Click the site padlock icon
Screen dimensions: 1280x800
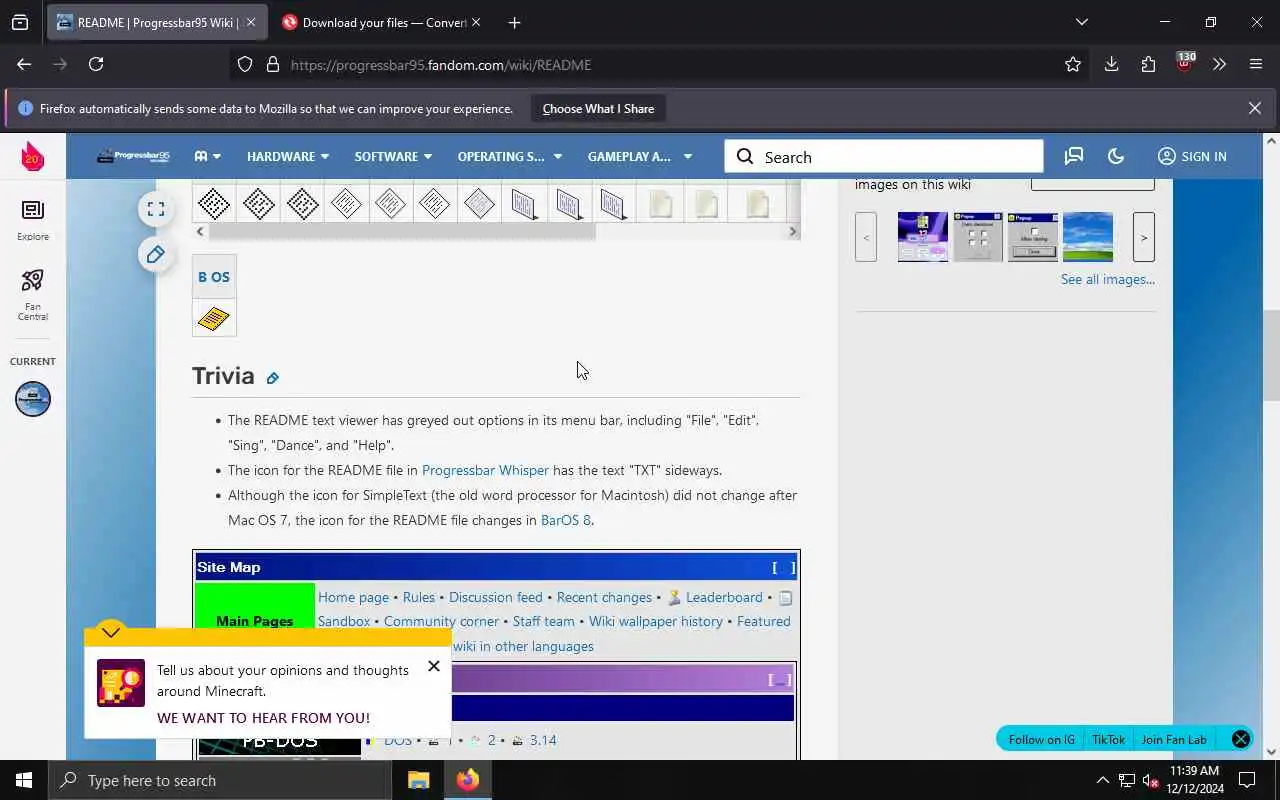272,64
